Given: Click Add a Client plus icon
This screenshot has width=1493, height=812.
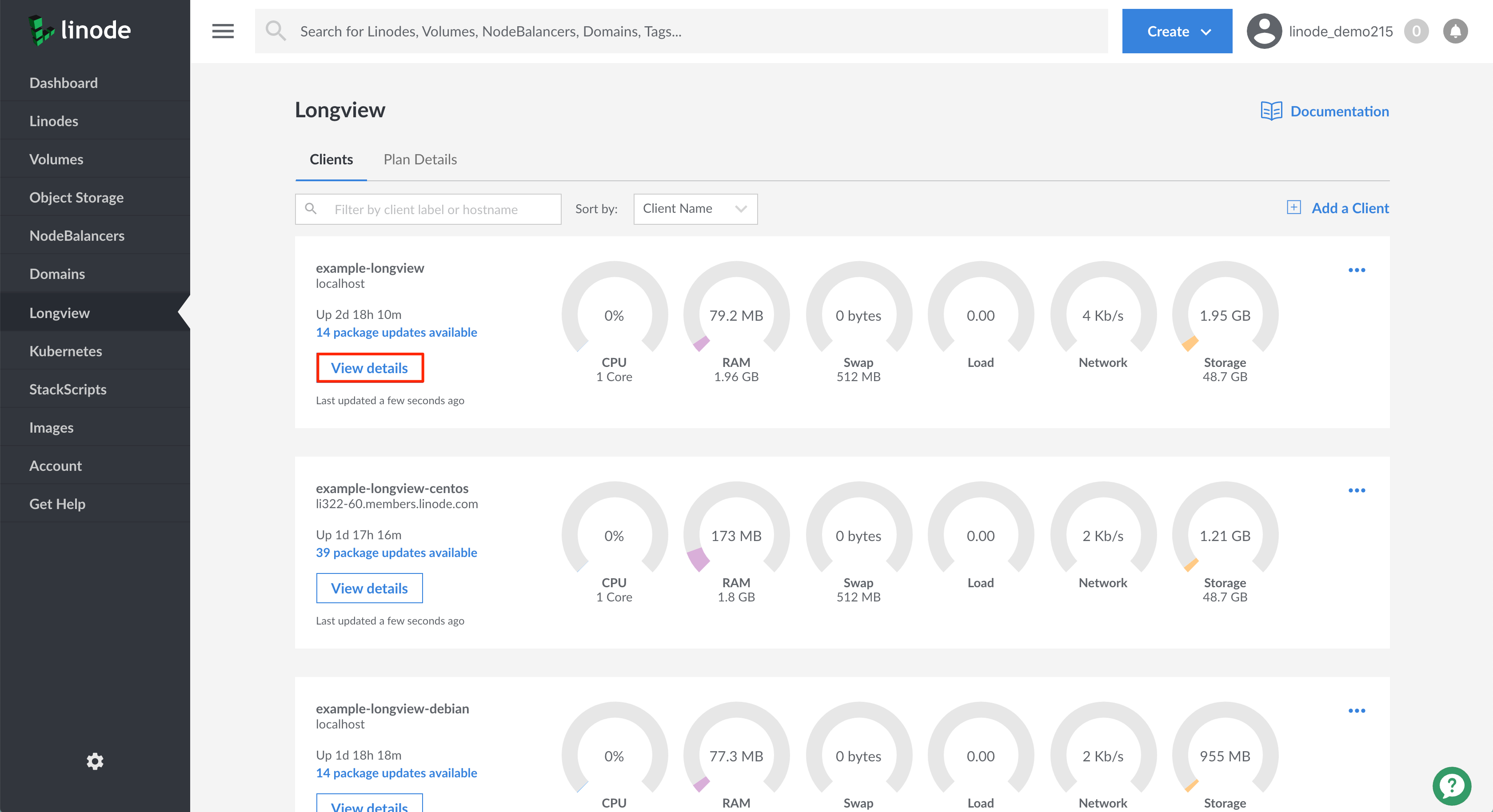Looking at the screenshot, I should point(1293,208).
